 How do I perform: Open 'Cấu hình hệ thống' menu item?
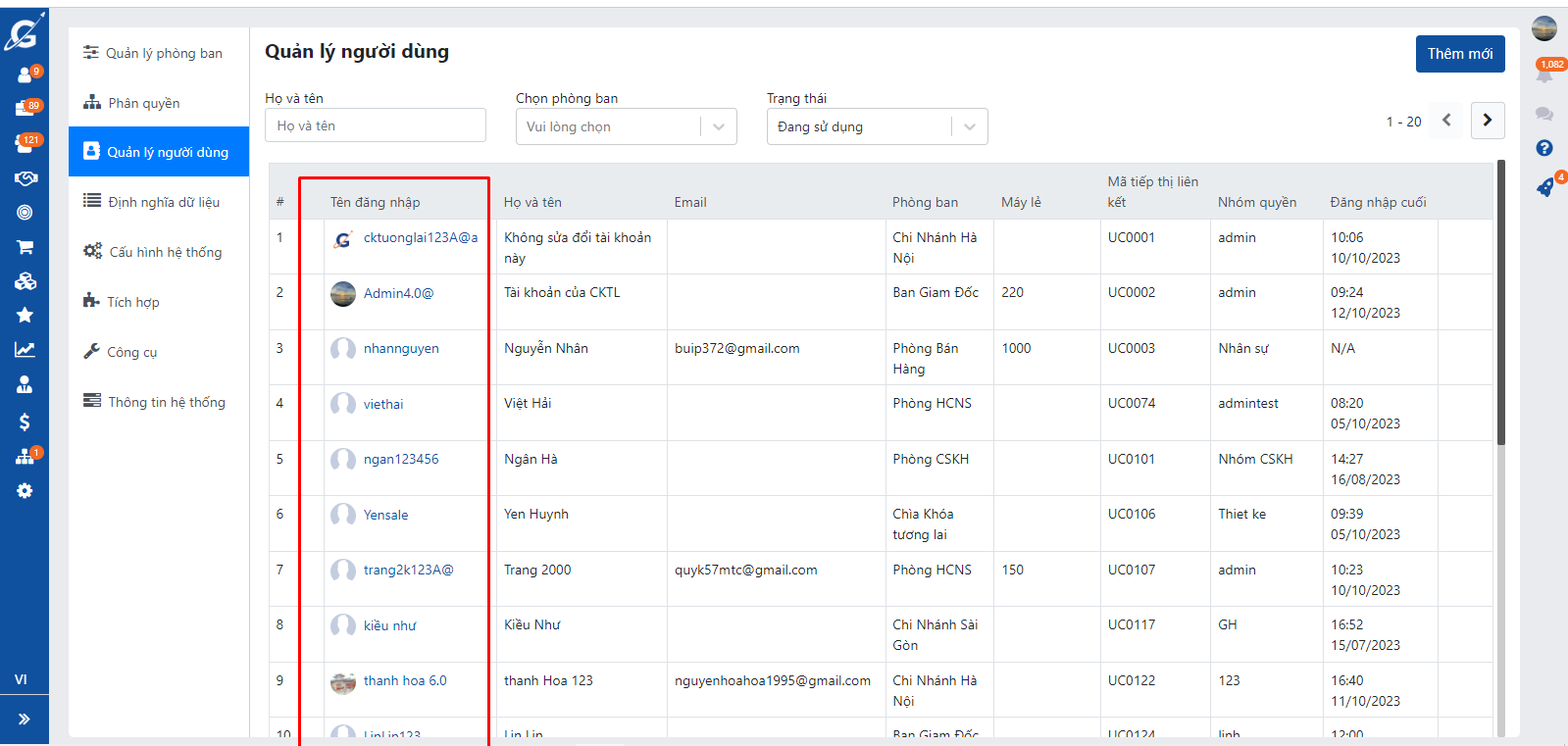click(x=165, y=252)
